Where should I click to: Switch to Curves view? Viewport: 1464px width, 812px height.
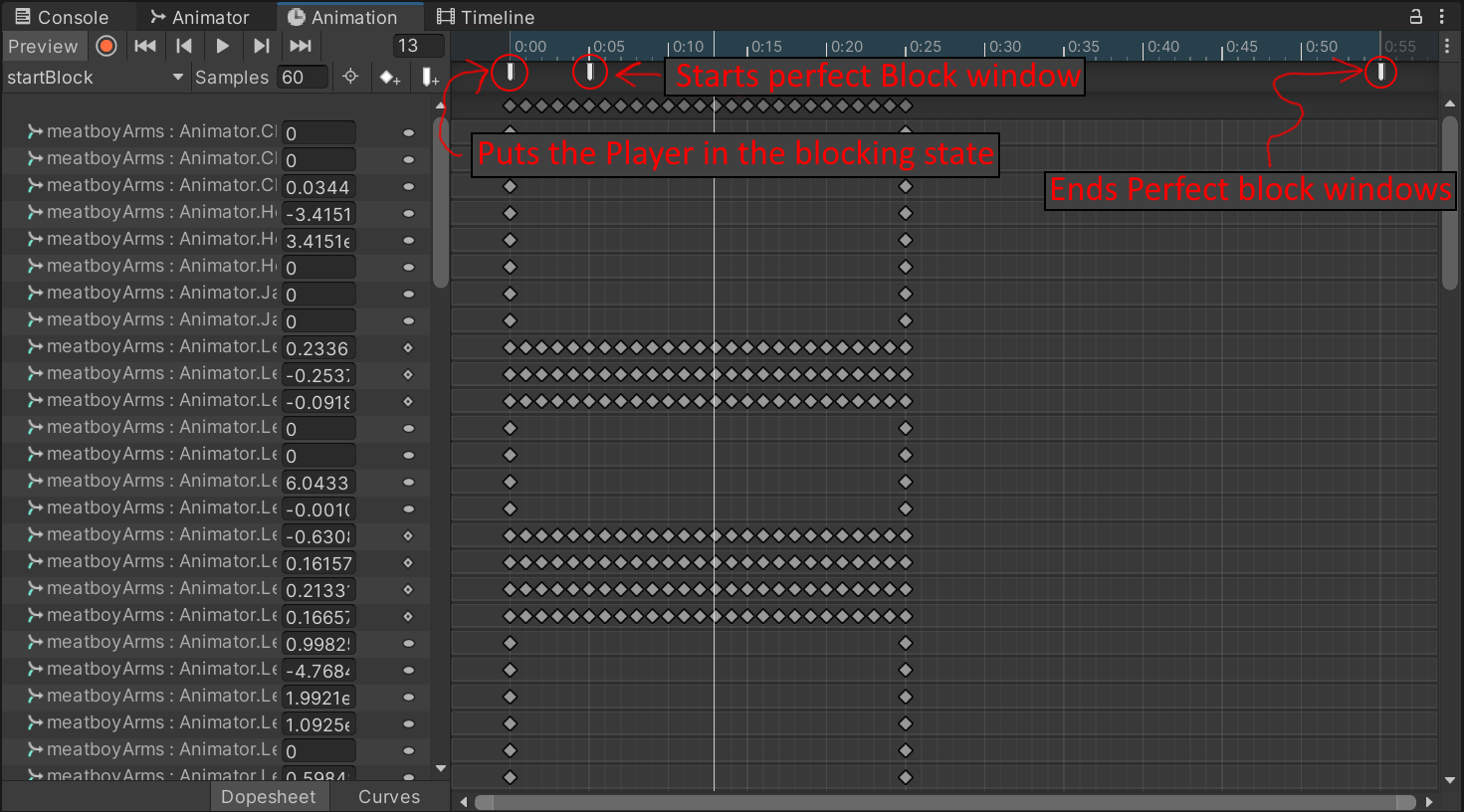(389, 797)
